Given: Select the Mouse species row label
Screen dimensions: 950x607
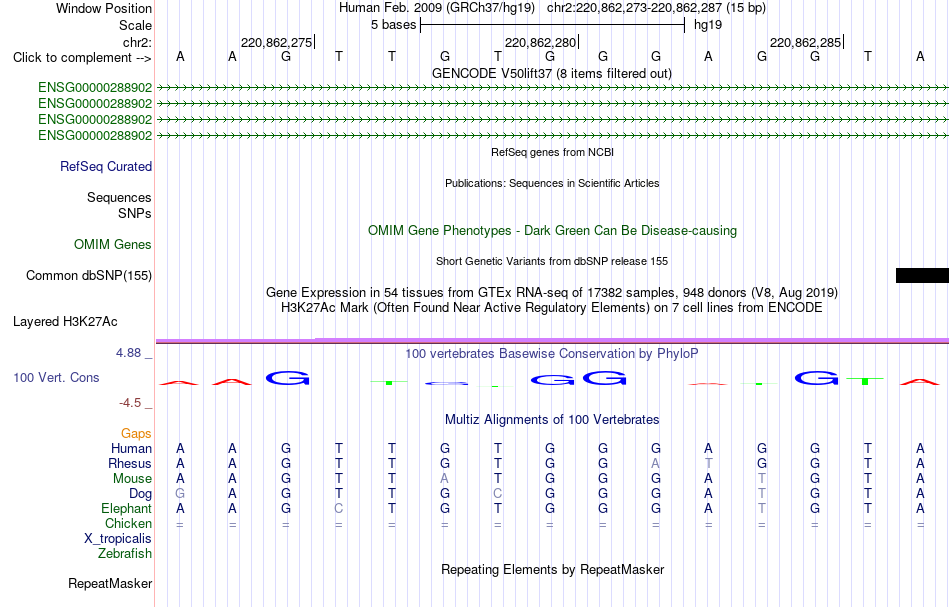Looking at the screenshot, I should pos(132,479).
